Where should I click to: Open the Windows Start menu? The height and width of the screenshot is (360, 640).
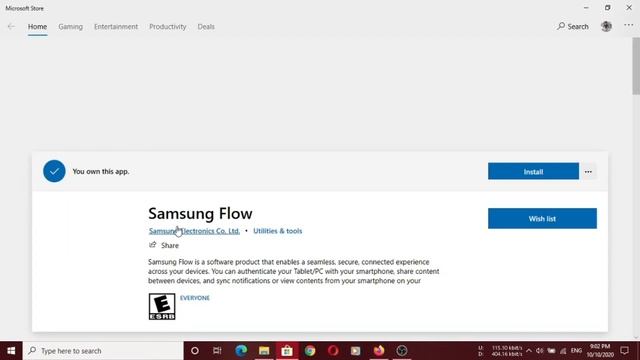tap(11, 351)
